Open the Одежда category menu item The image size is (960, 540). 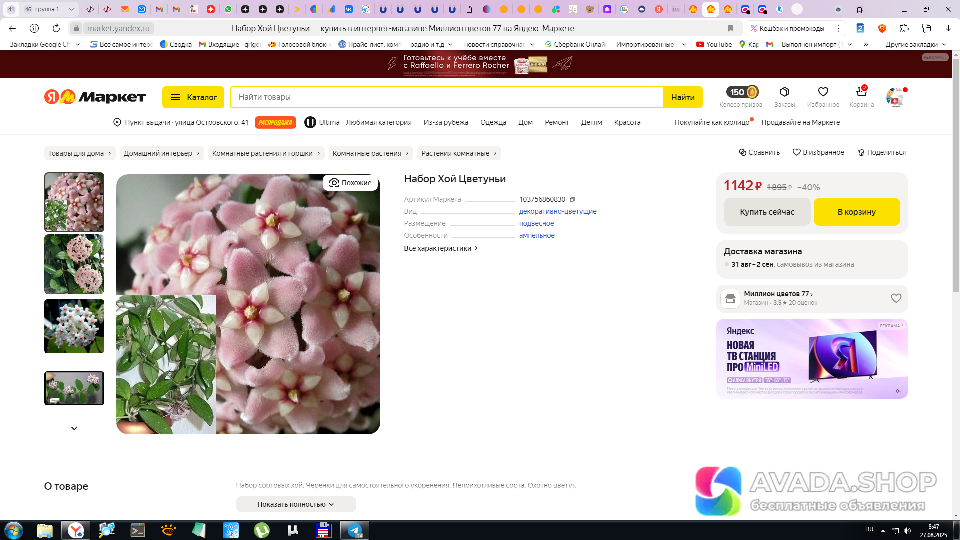click(493, 122)
